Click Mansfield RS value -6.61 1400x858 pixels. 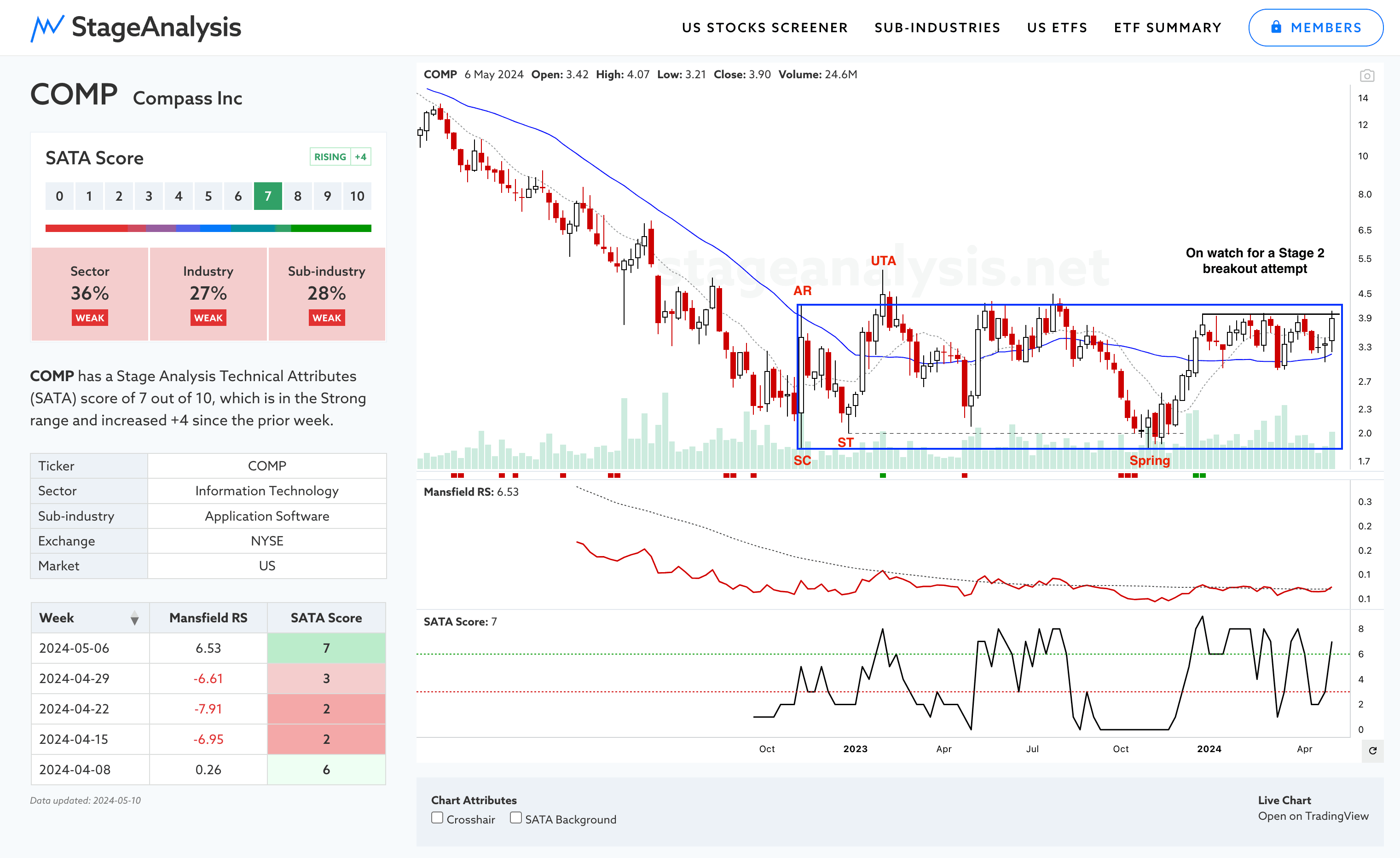click(x=208, y=678)
